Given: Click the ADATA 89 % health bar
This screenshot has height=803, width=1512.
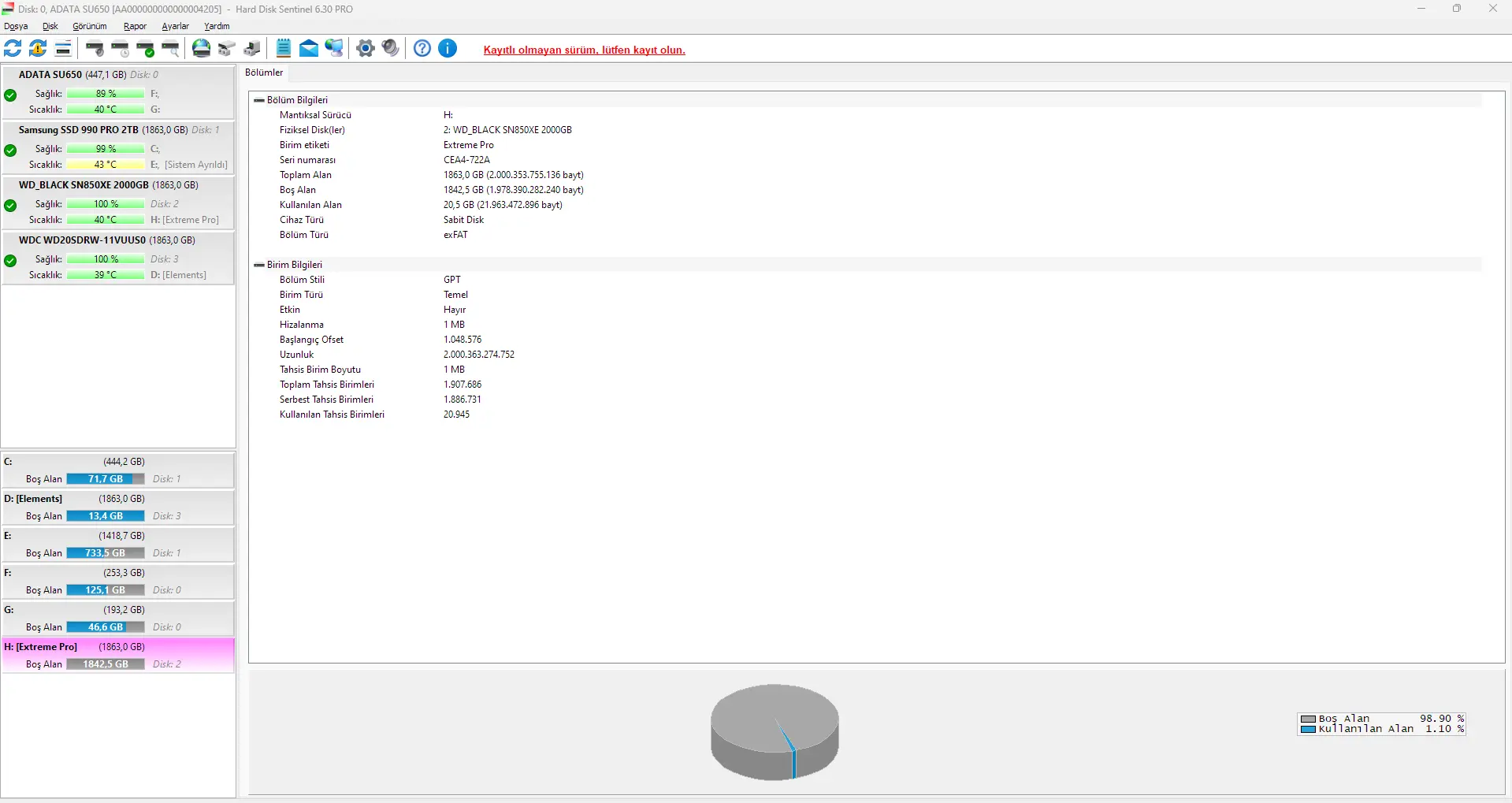Looking at the screenshot, I should point(106,94).
